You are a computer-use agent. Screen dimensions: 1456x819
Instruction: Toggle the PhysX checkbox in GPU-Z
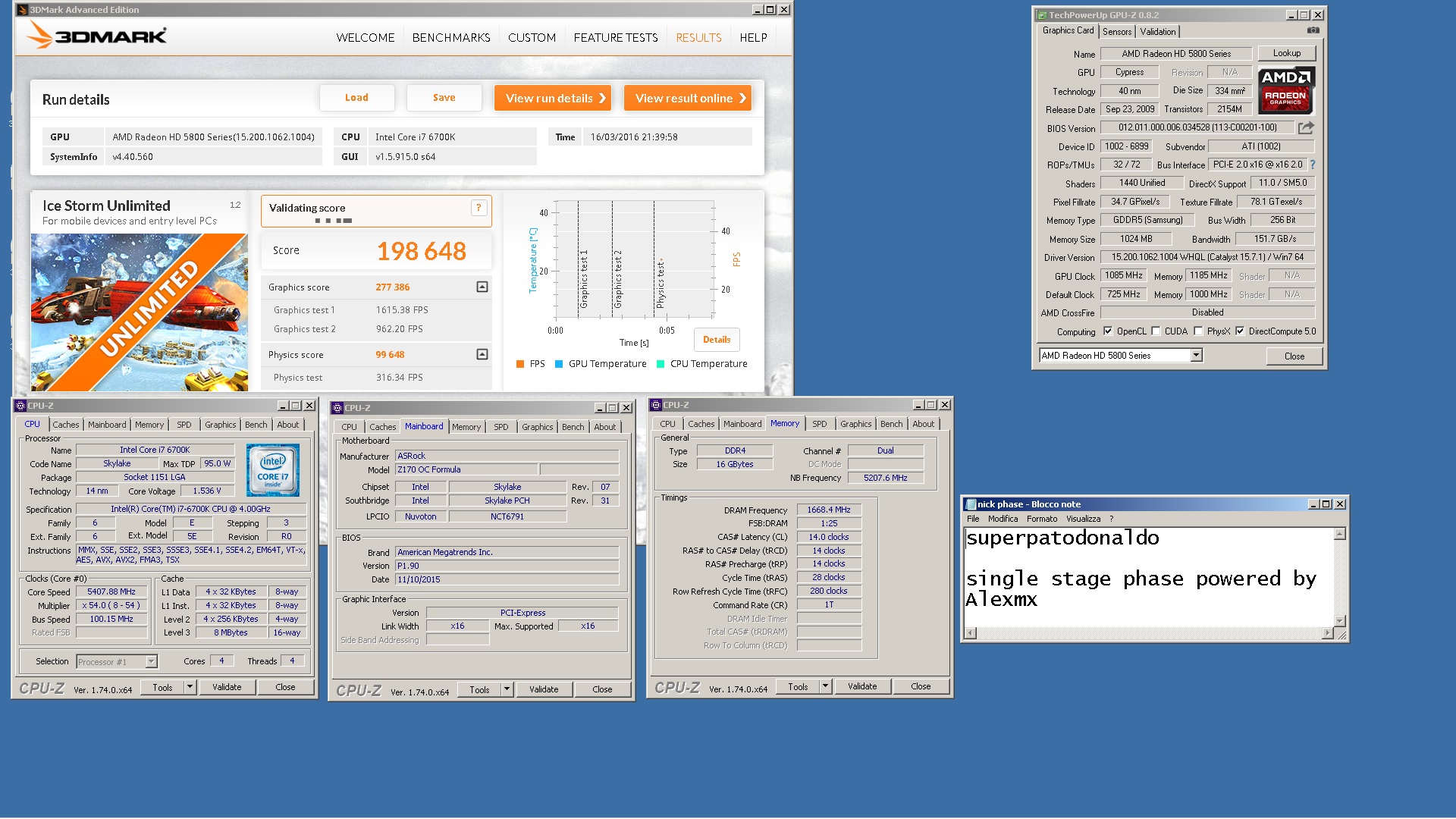[x=1198, y=331]
